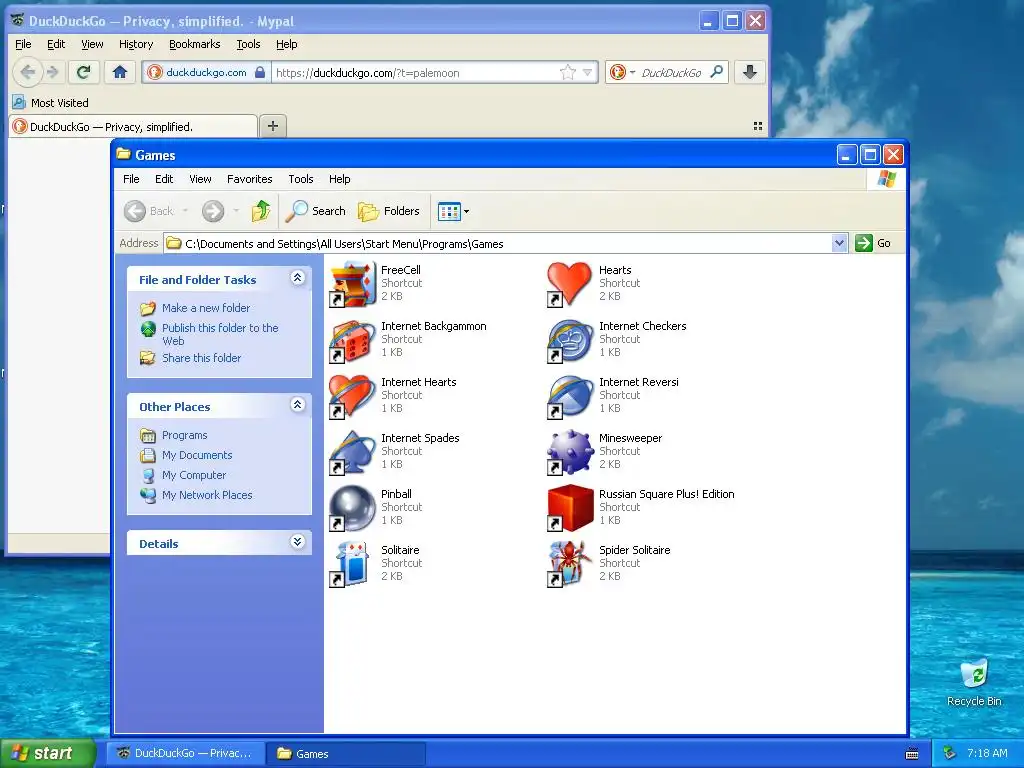Open the File menu in Games window

click(131, 179)
